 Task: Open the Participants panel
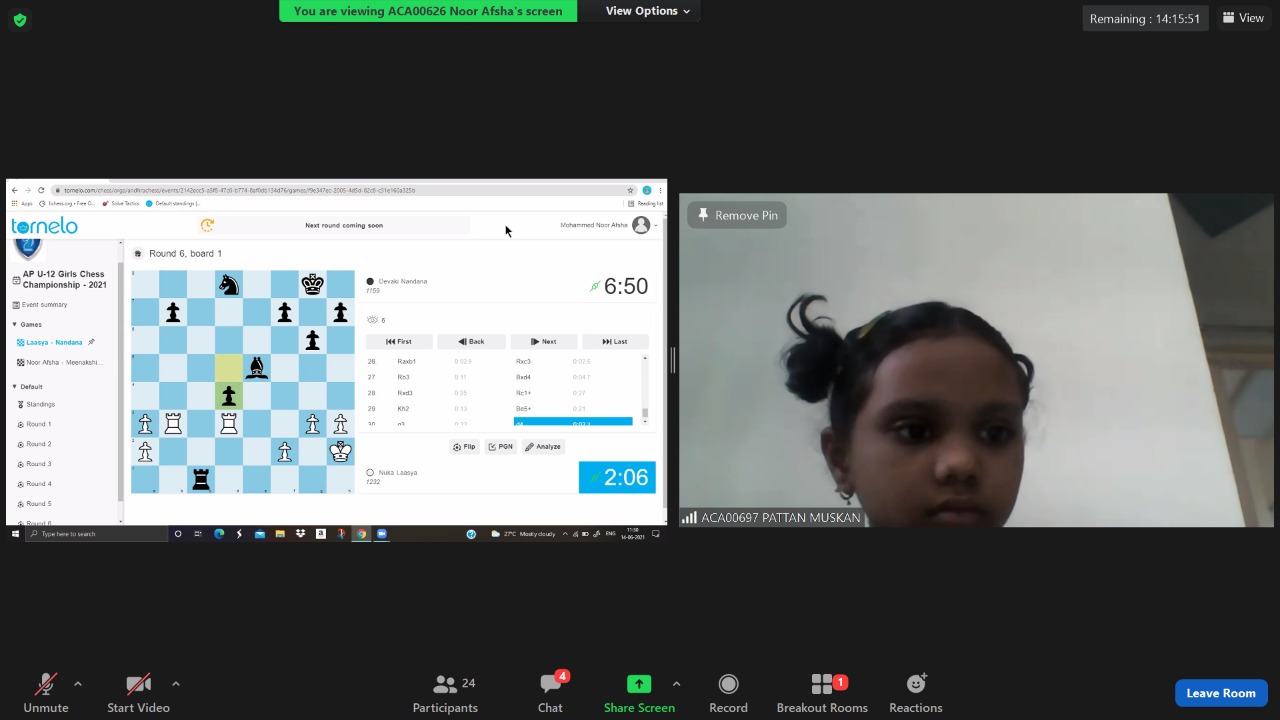click(x=445, y=693)
